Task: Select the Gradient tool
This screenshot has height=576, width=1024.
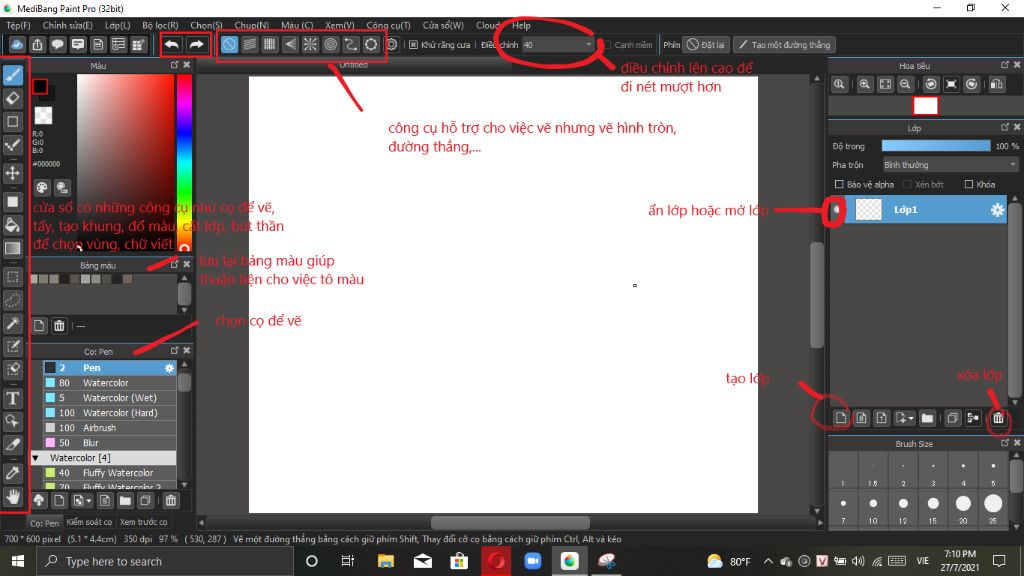Action: tap(13, 248)
